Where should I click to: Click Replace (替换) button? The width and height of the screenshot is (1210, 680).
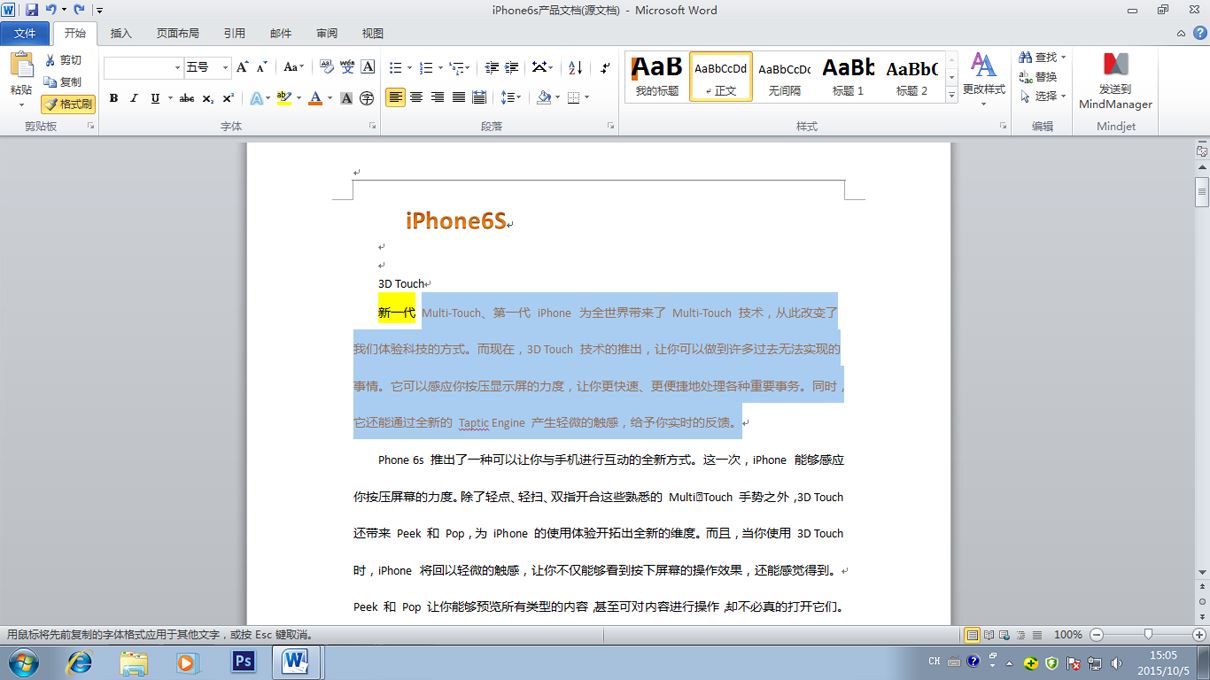(x=1038, y=77)
